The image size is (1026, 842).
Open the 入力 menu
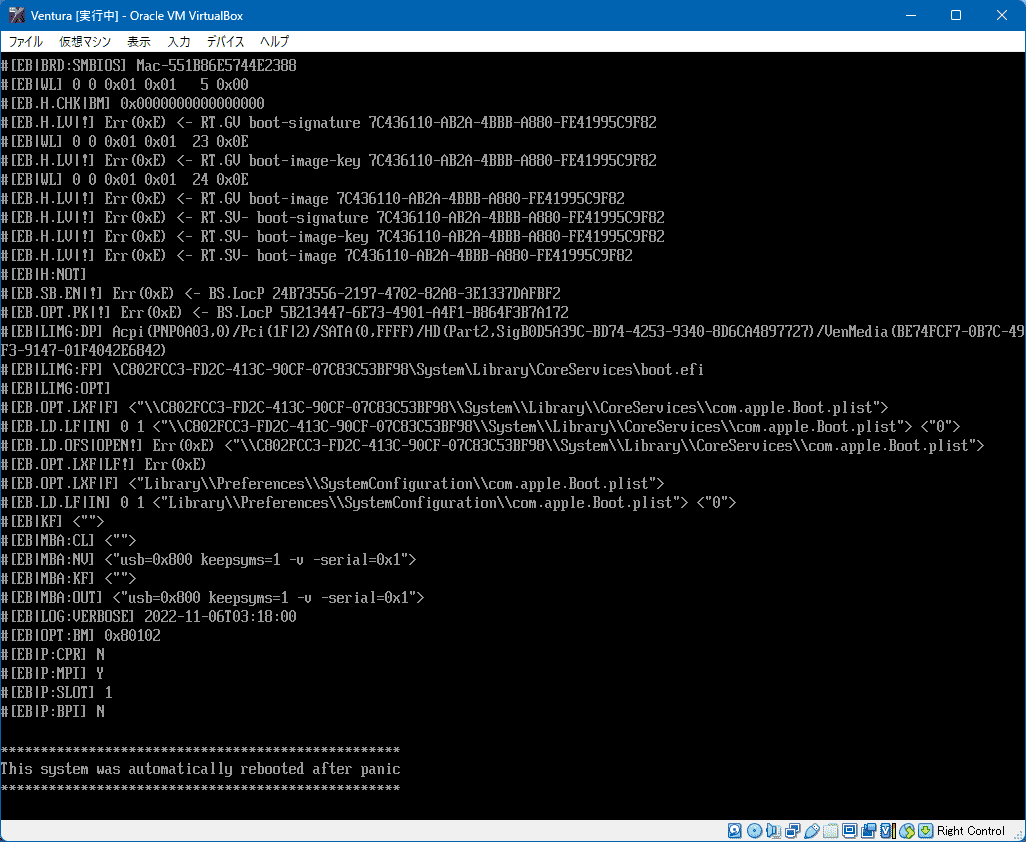click(x=179, y=42)
